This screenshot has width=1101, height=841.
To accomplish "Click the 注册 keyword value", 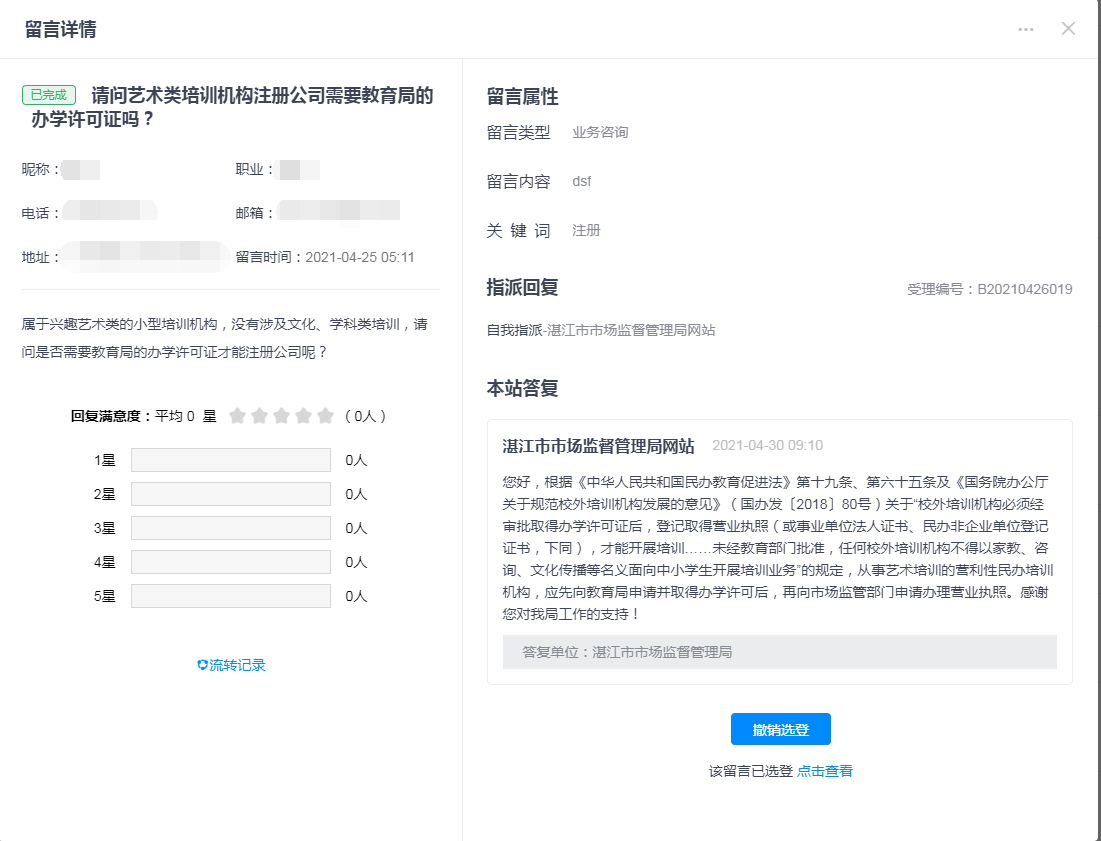I will (x=586, y=230).
